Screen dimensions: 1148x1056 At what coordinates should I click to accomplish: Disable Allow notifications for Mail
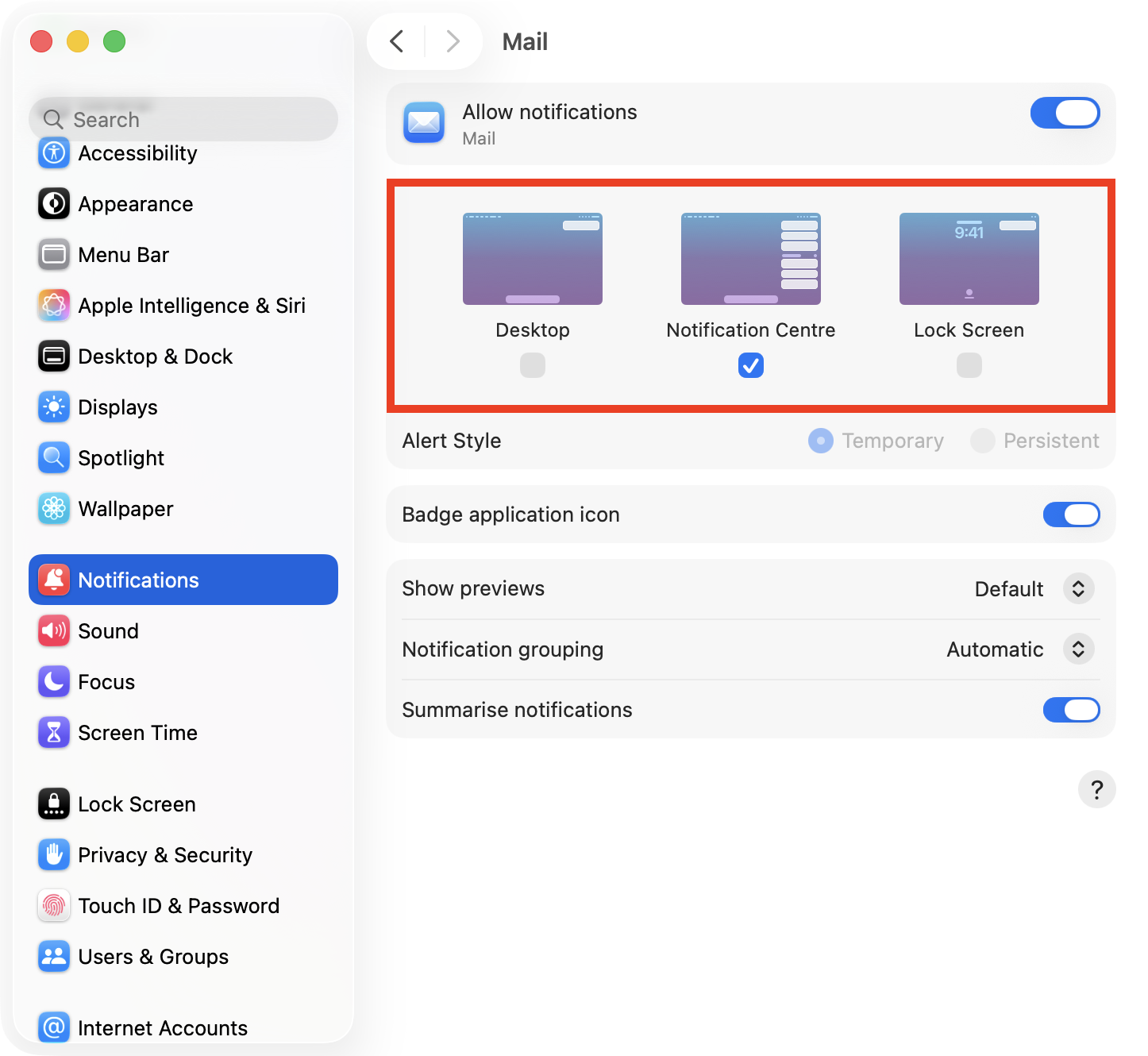(x=1065, y=113)
